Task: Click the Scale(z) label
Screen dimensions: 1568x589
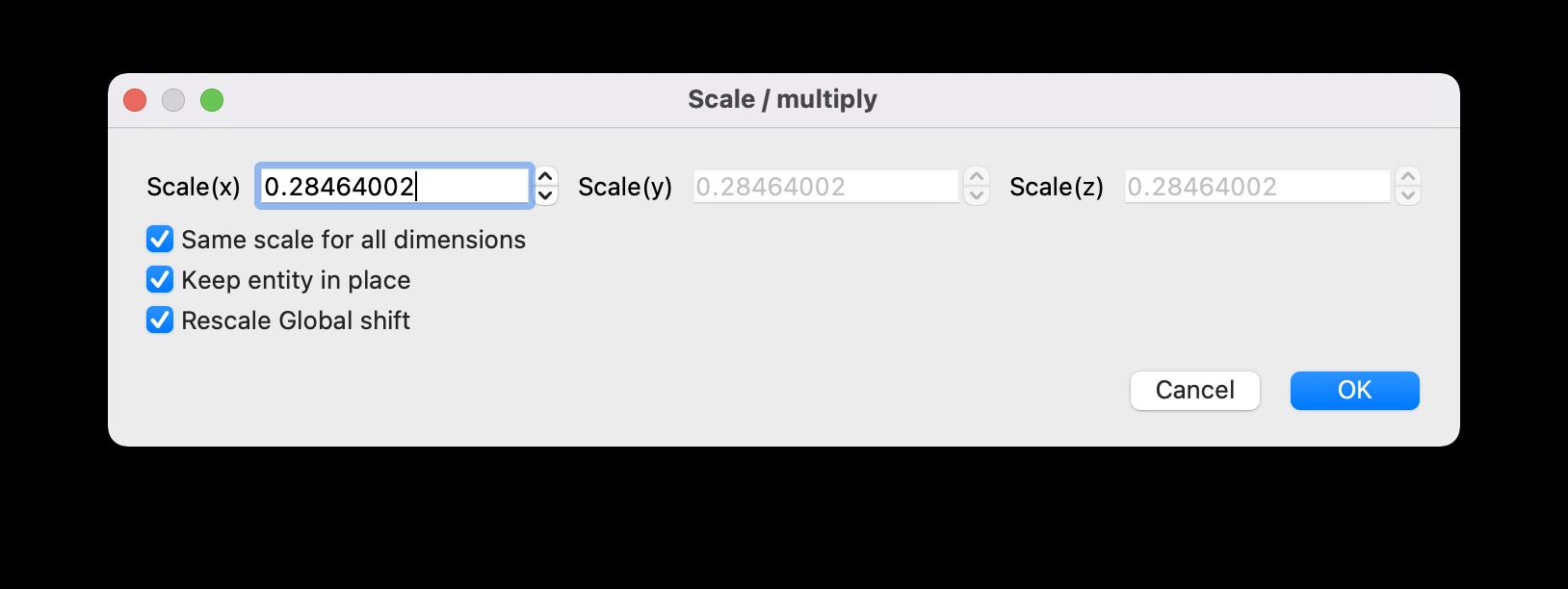Action: coord(1055,187)
